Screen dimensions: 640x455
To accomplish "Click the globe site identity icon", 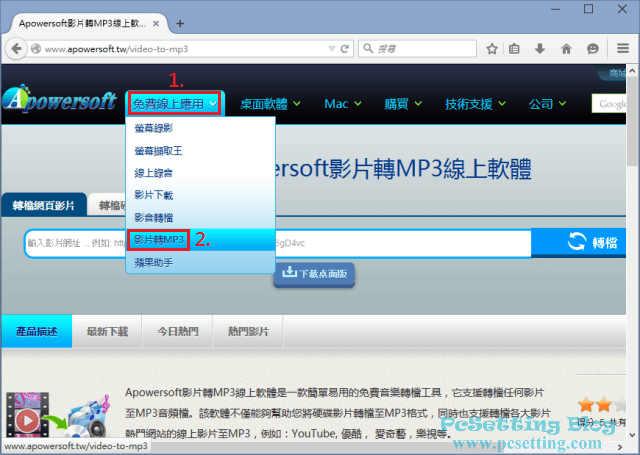I will (x=36, y=49).
